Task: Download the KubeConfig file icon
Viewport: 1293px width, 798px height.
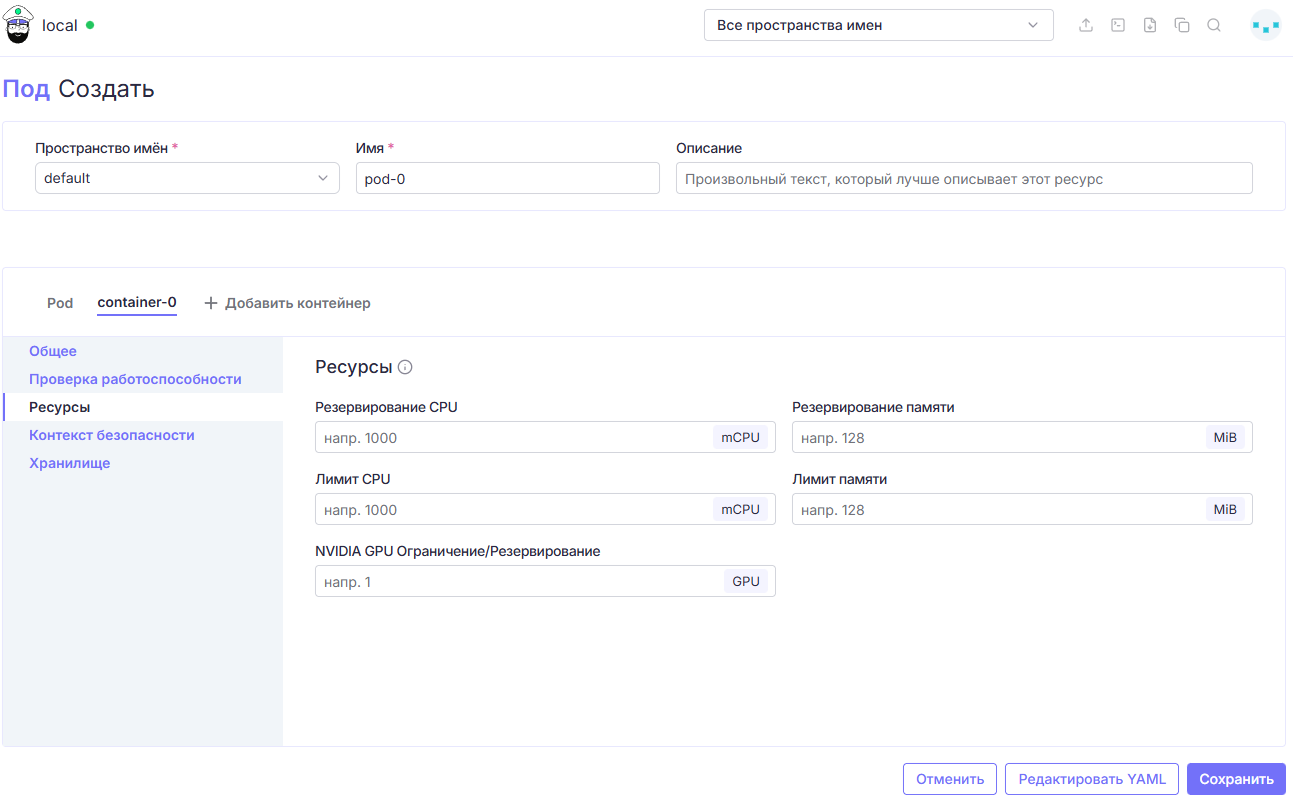Action: pyautogui.click(x=1150, y=26)
